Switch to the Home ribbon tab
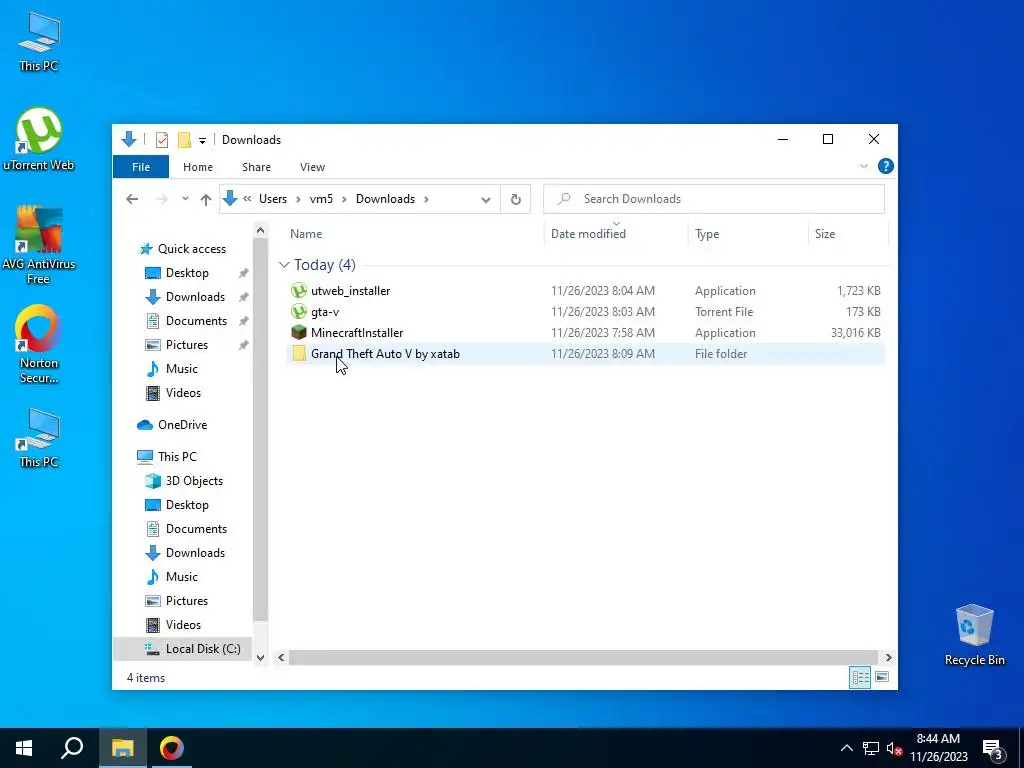Viewport: 1024px width, 768px height. click(x=198, y=167)
